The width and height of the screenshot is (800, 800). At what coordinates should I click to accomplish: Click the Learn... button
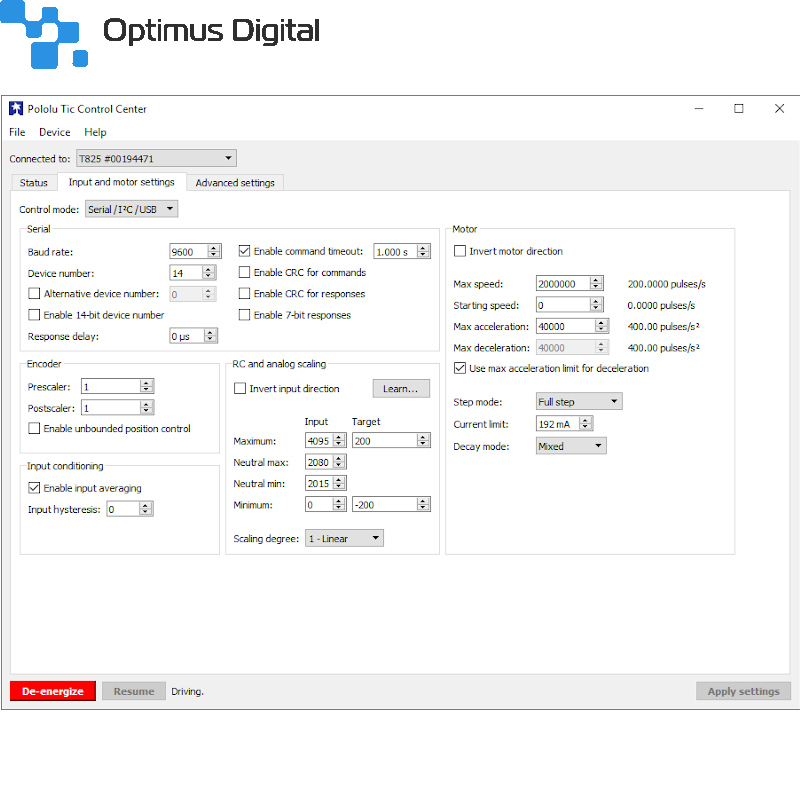(x=401, y=389)
